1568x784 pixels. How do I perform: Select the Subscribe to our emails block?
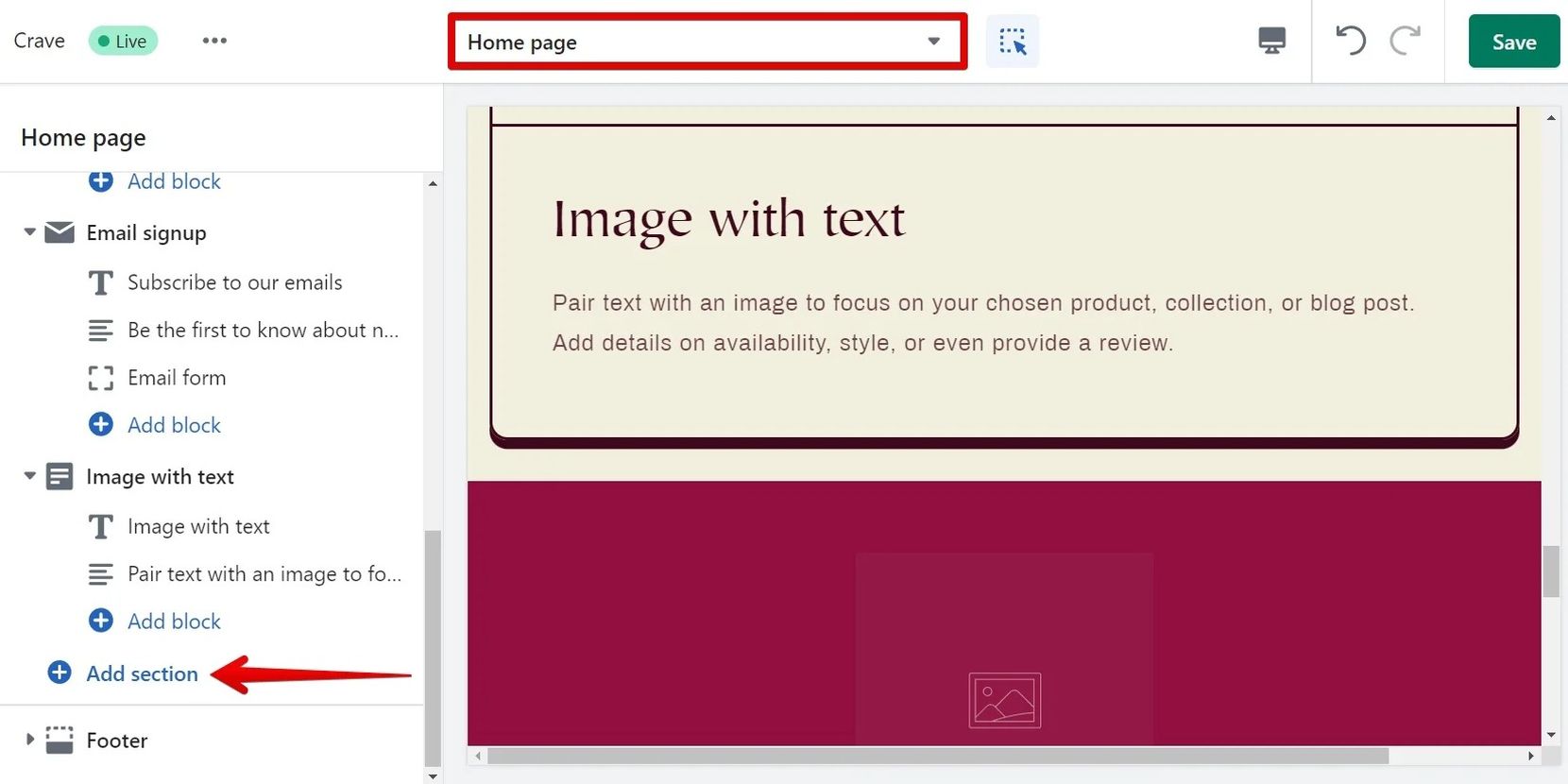pyautogui.click(x=234, y=282)
